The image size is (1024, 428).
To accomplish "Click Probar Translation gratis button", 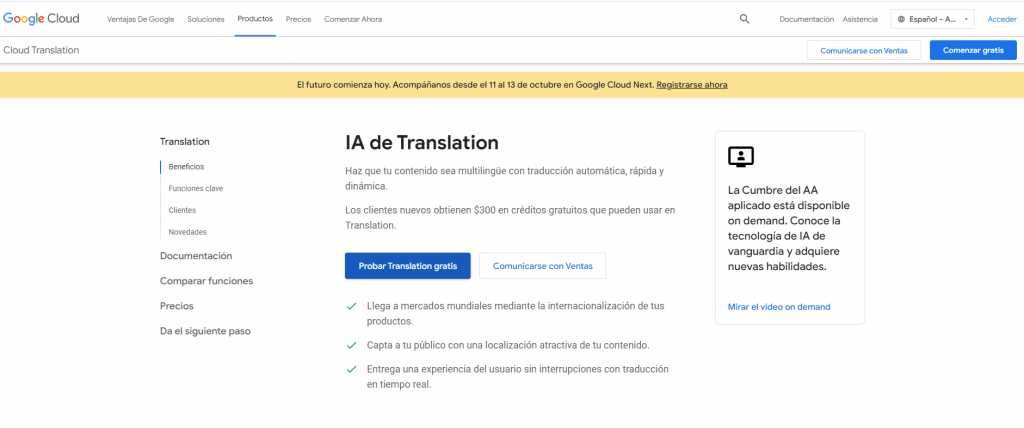I will [407, 266].
